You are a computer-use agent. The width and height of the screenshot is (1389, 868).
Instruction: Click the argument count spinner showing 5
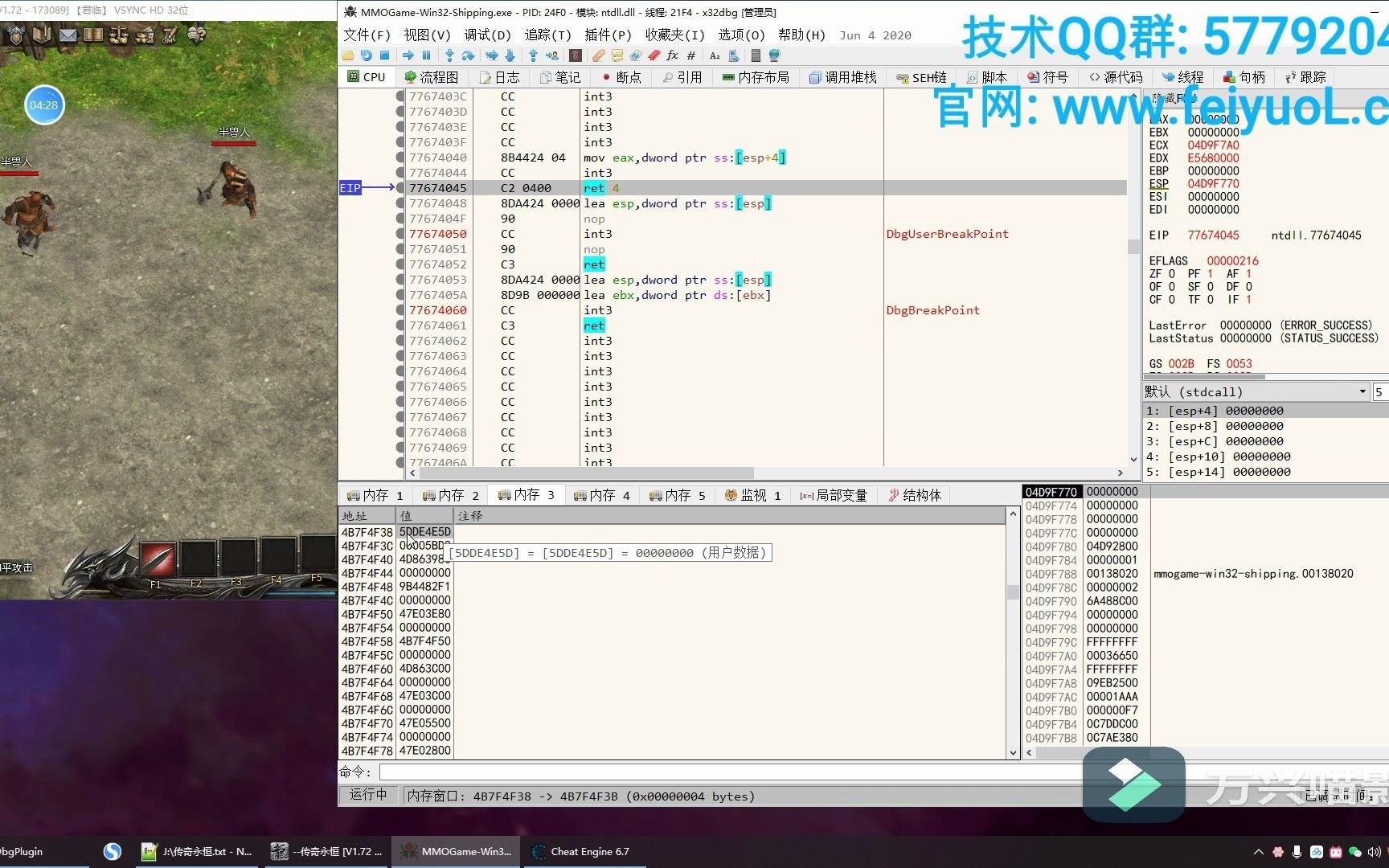[x=1380, y=391]
